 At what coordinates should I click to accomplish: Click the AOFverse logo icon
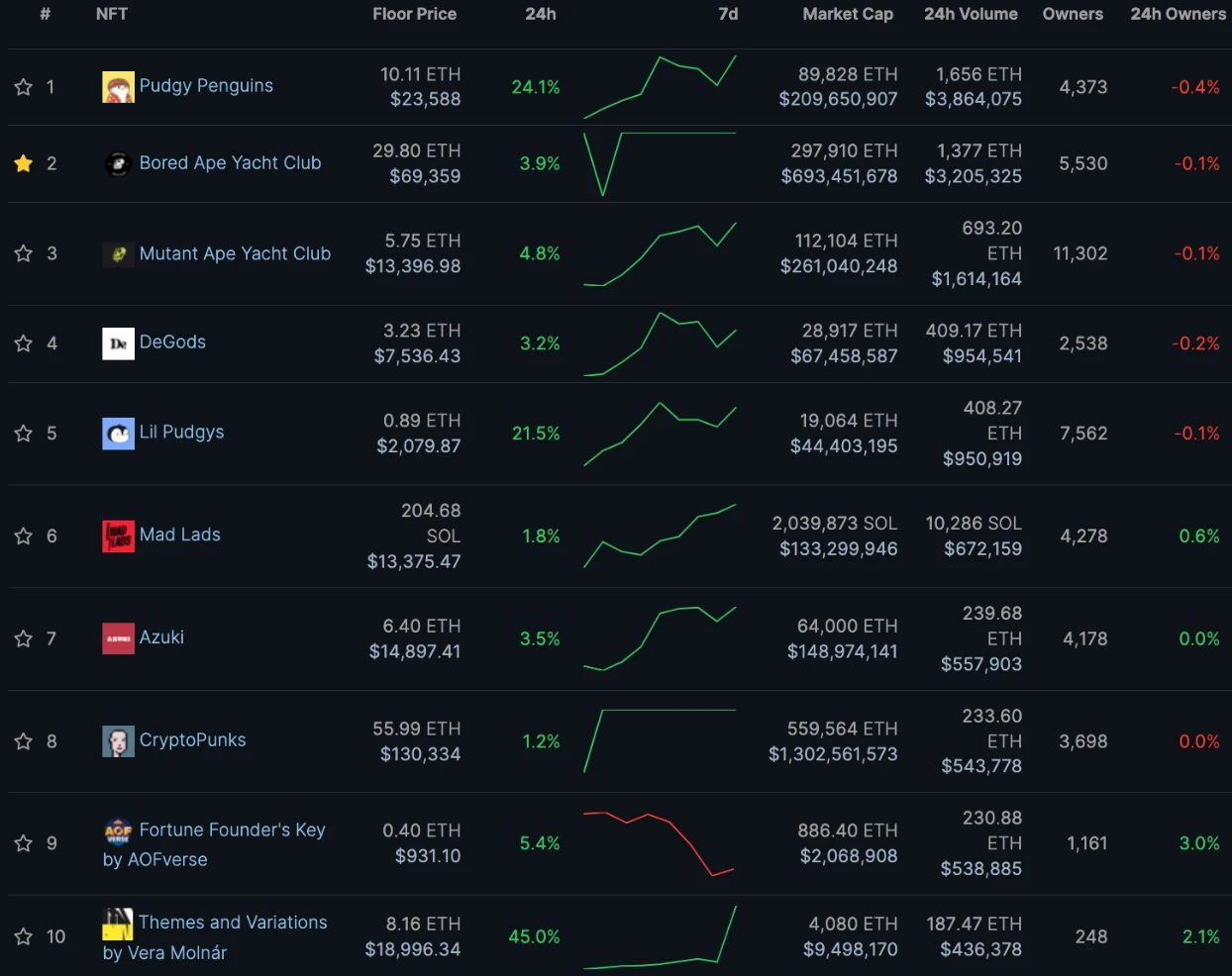pyautogui.click(x=118, y=830)
